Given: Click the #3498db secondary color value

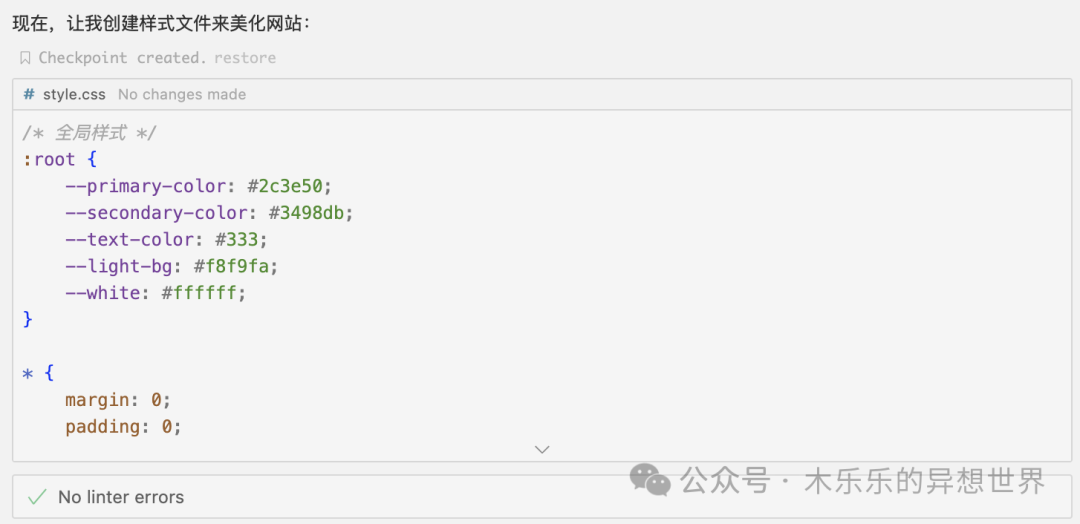Looking at the screenshot, I should [311, 213].
